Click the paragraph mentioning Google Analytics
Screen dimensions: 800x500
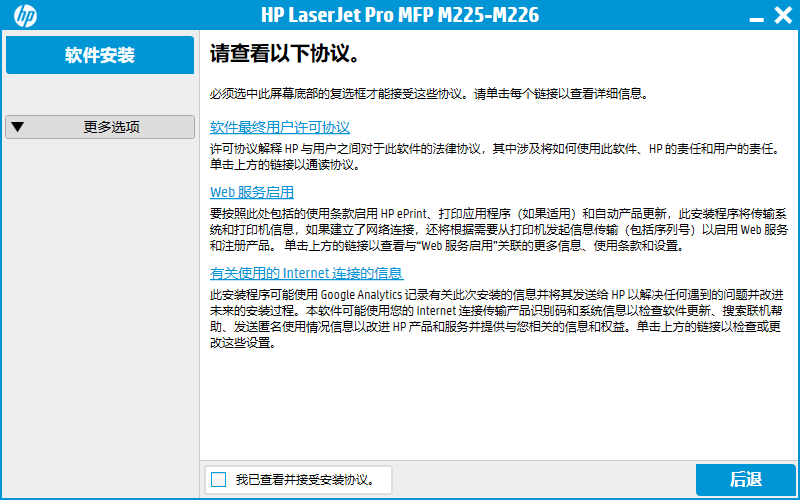[497, 319]
